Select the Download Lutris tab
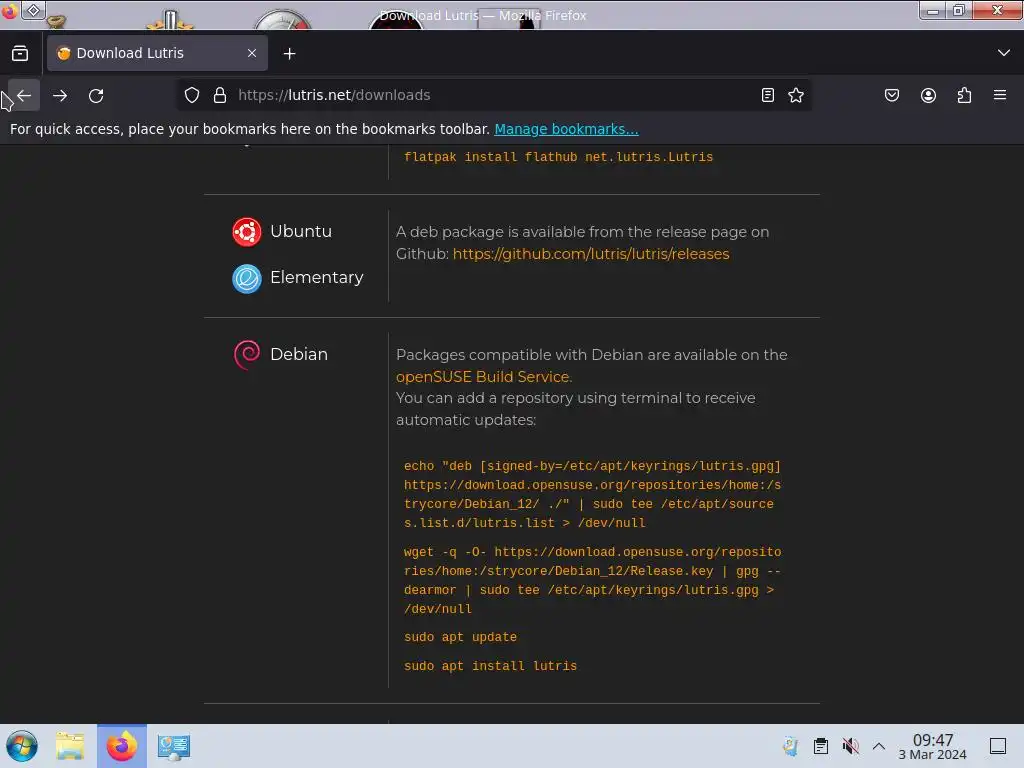This screenshot has height=768, width=1024. click(157, 53)
